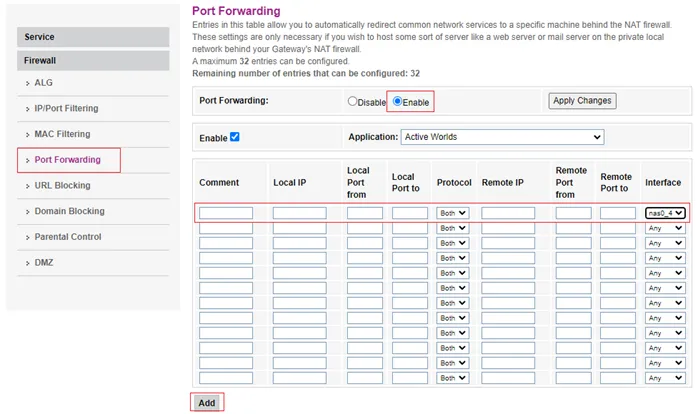Navigate to Domain Blocking
The height and width of the screenshot is (414, 698).
(69, 211)
